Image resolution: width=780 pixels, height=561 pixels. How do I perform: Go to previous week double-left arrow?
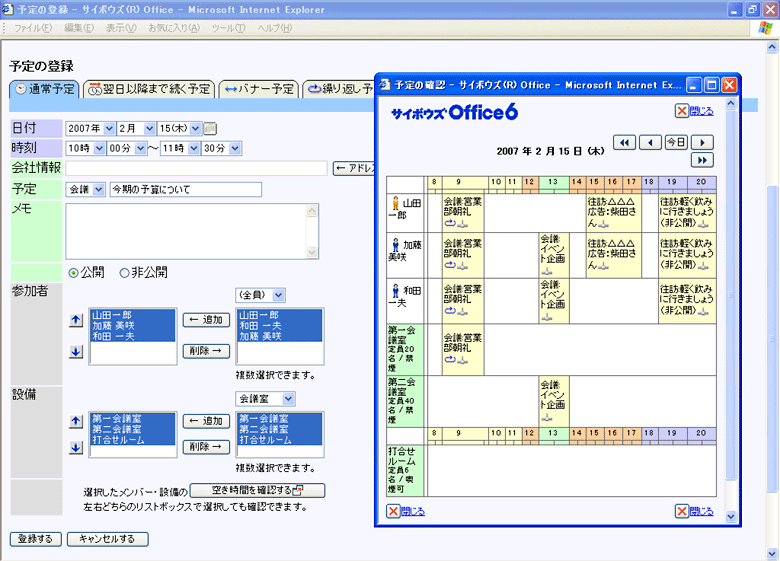[x=624, y=143]
